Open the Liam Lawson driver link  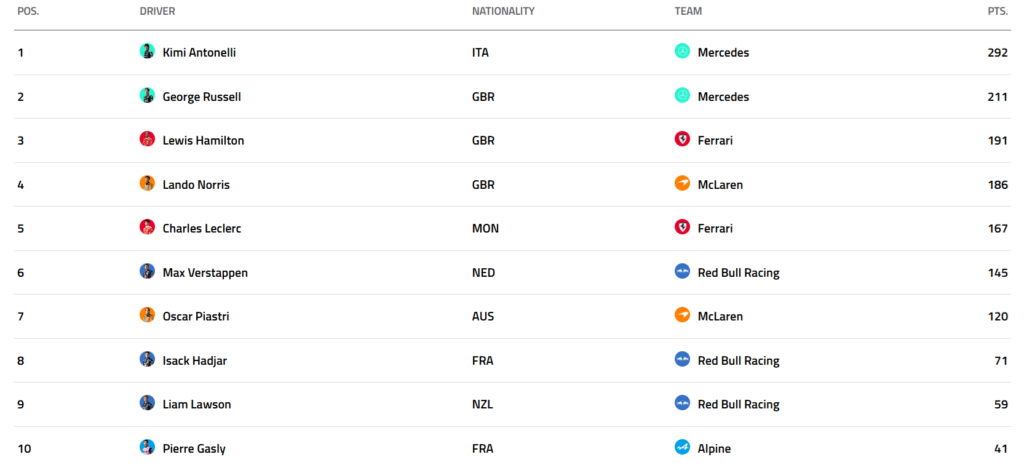(197, 404)
